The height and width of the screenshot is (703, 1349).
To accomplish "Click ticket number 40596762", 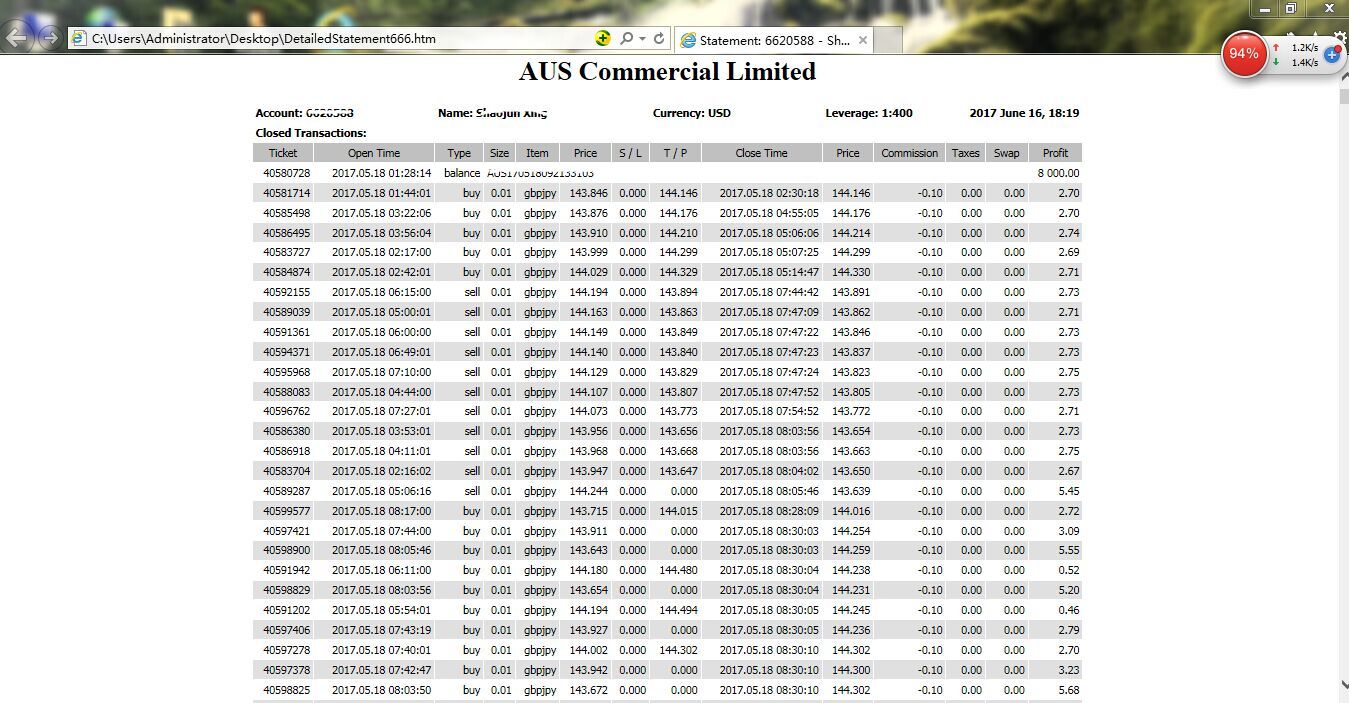I will pos(287,411).
